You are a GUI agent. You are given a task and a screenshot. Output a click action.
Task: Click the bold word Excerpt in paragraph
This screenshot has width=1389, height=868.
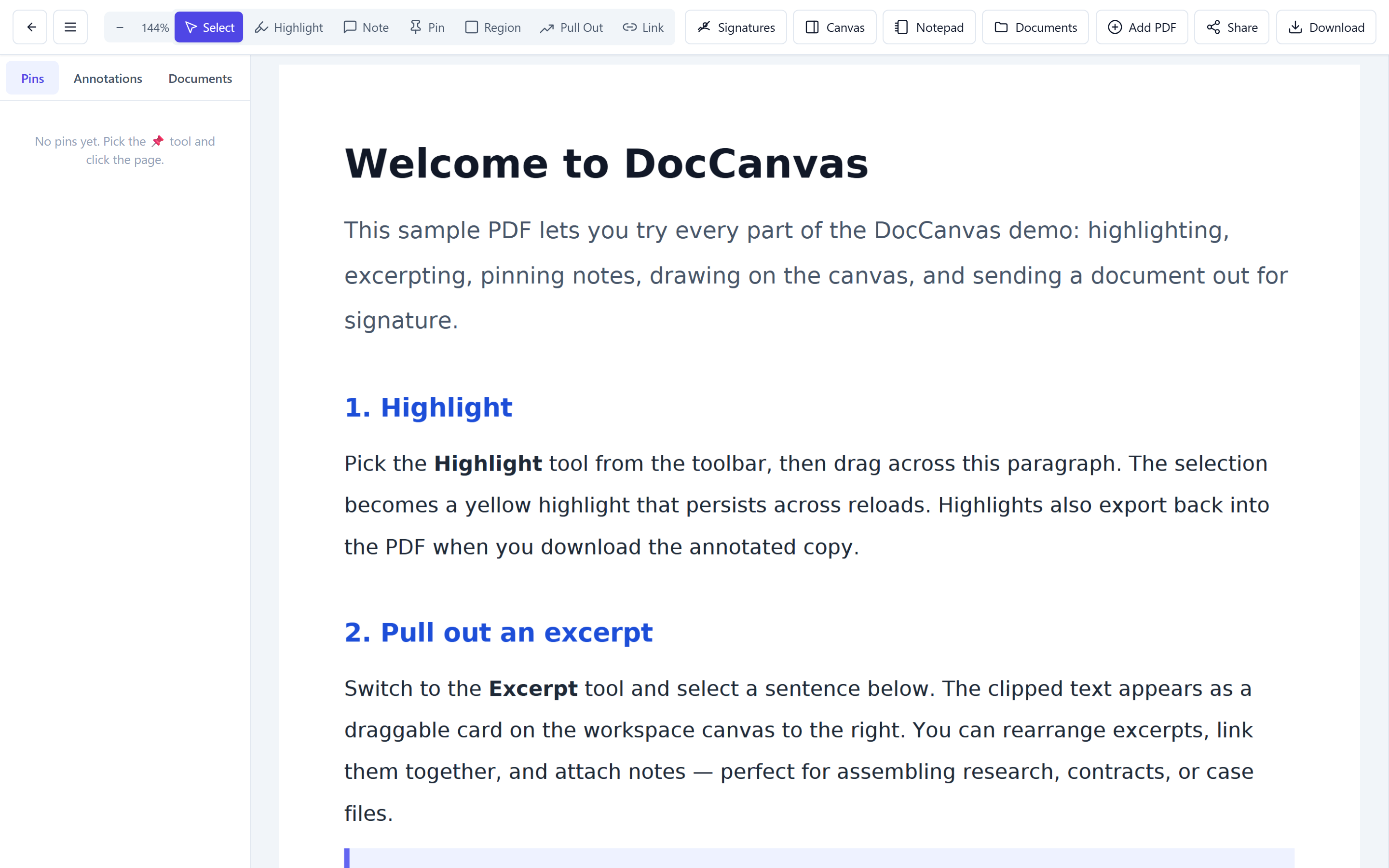click(x=533, y=689)
